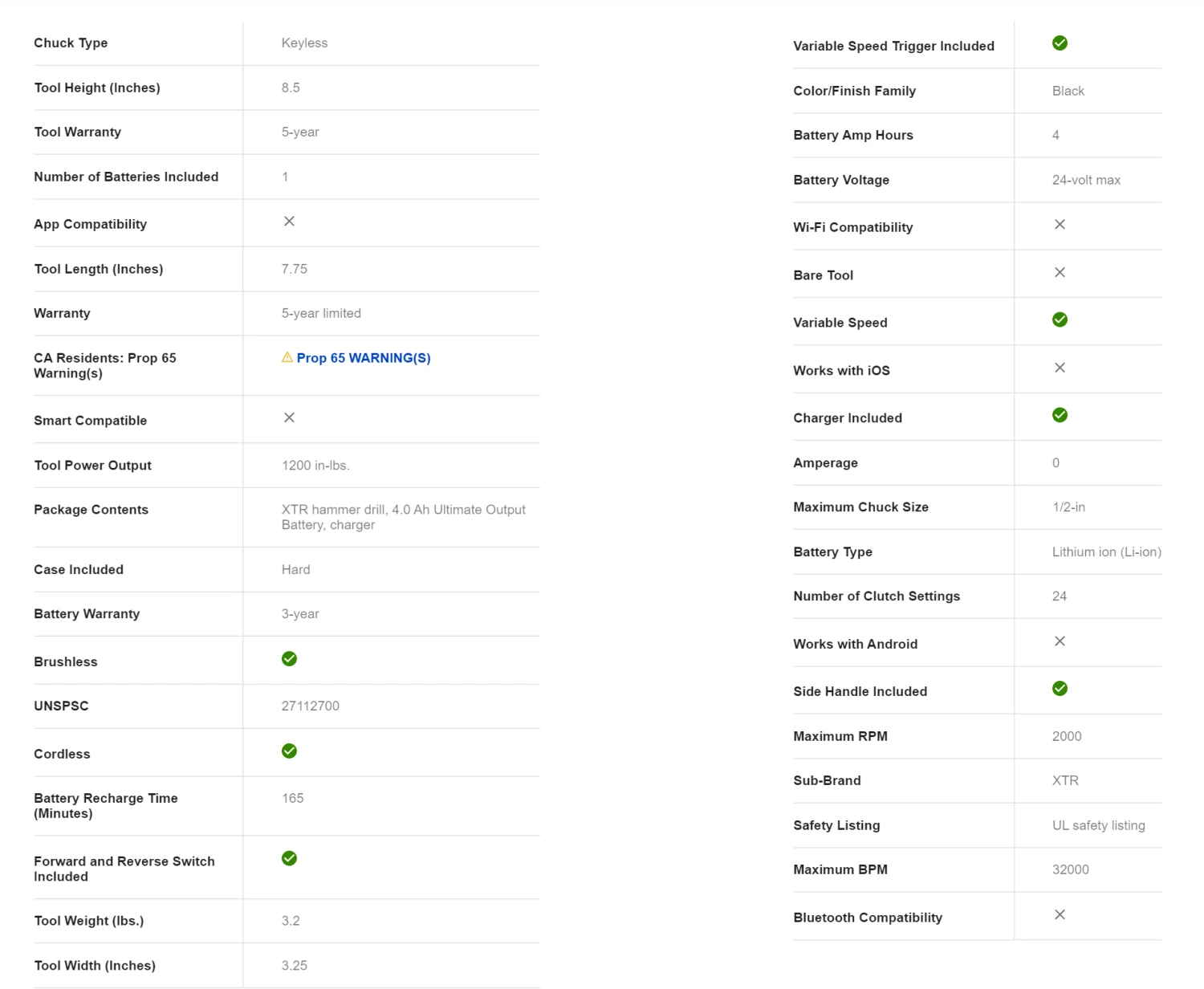Click the X icon next to Smart Compatible
1204x989 pixels.
point(290,418)
